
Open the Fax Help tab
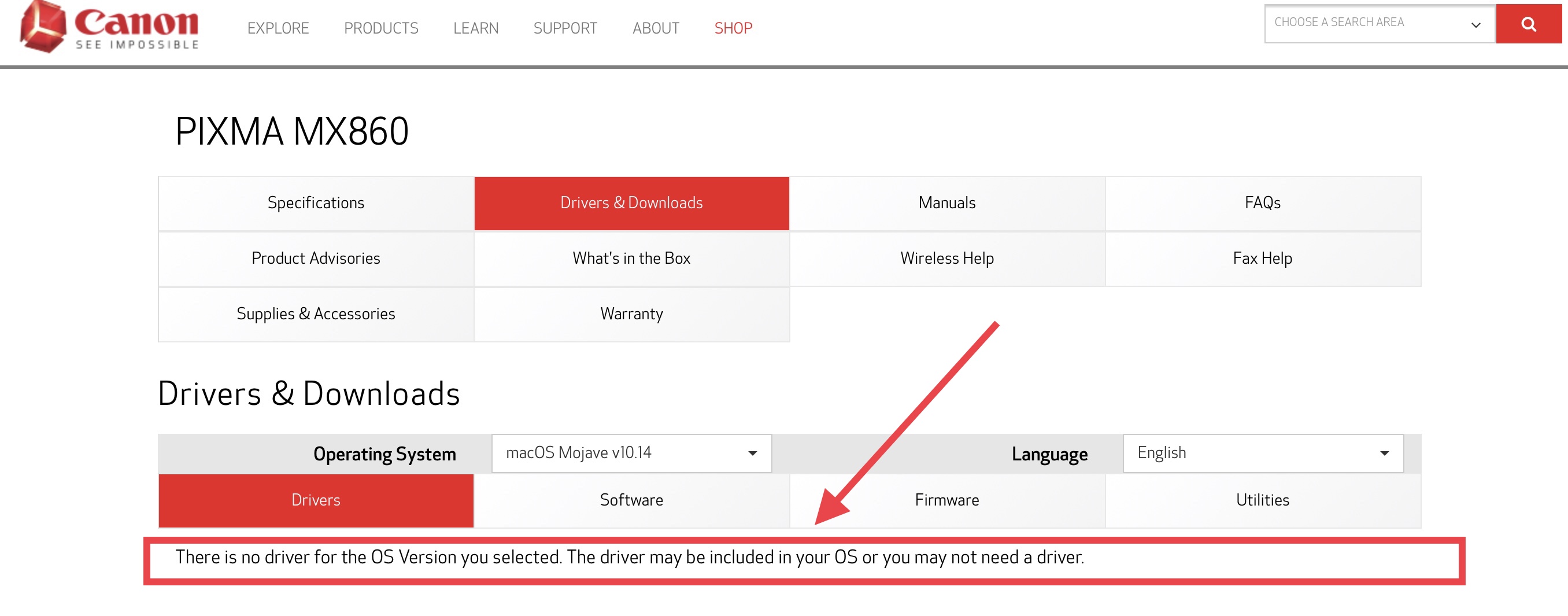(x=1263, y=259)
